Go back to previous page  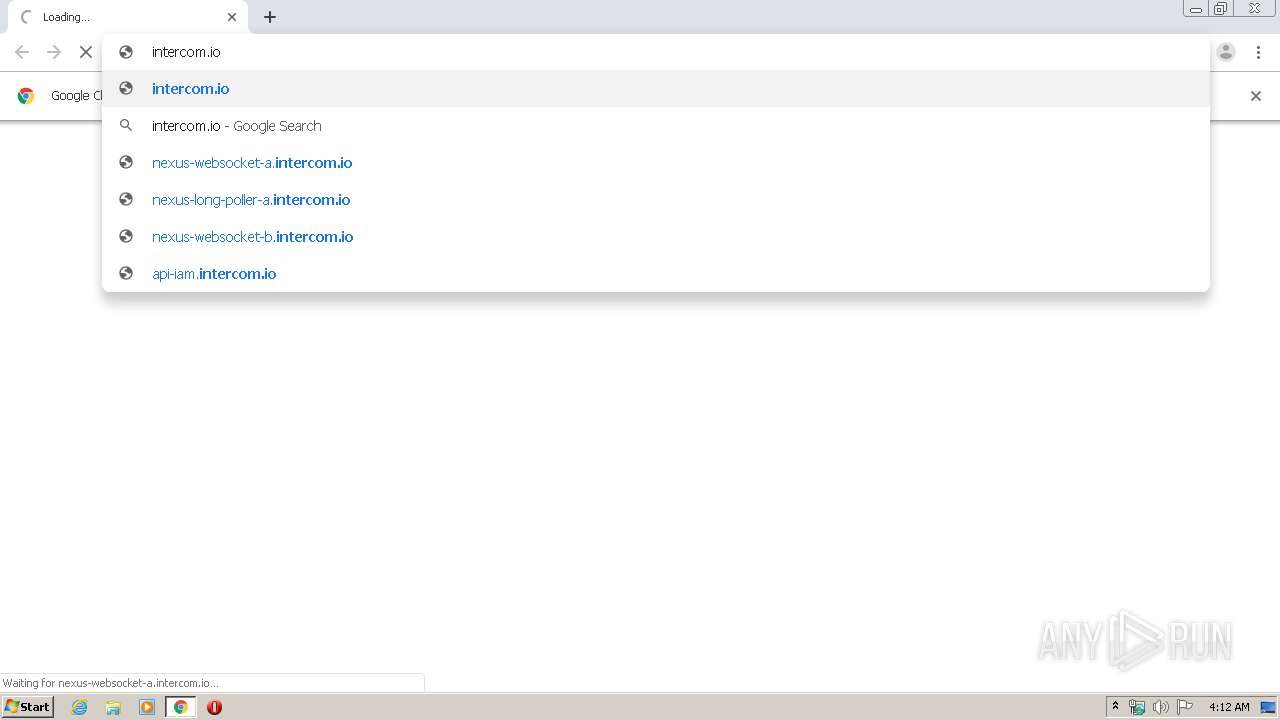click(22, 52)
